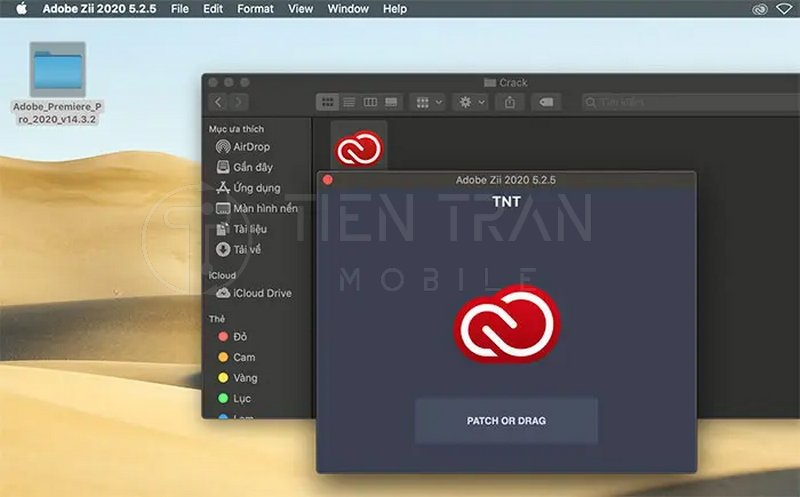Select Ứng dụng in the Finder sidebar
Screen dimensions: 800x497
pos(248,188)
